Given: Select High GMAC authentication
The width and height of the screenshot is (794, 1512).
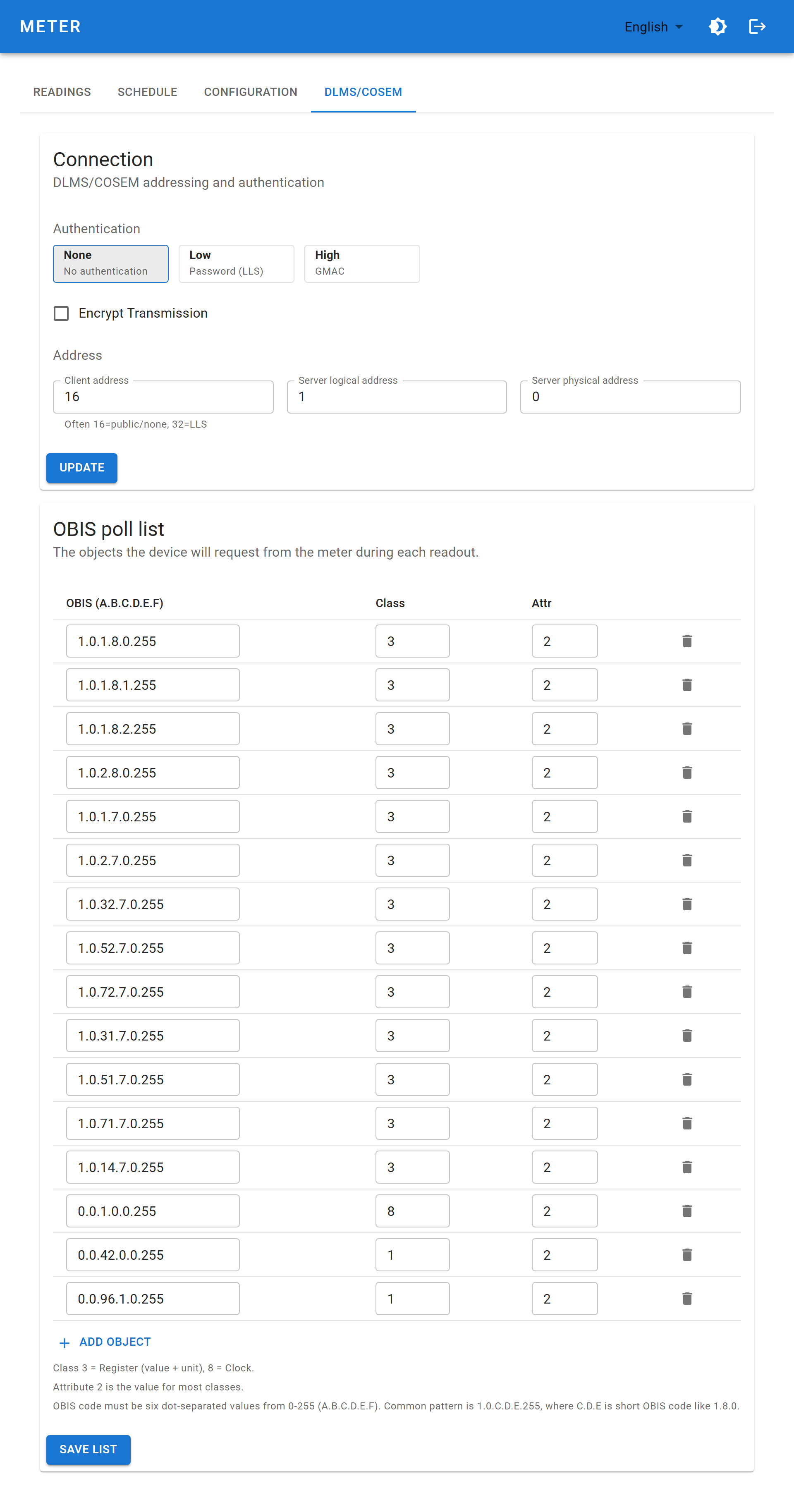Looking at the screenshot, I should 362,263.
